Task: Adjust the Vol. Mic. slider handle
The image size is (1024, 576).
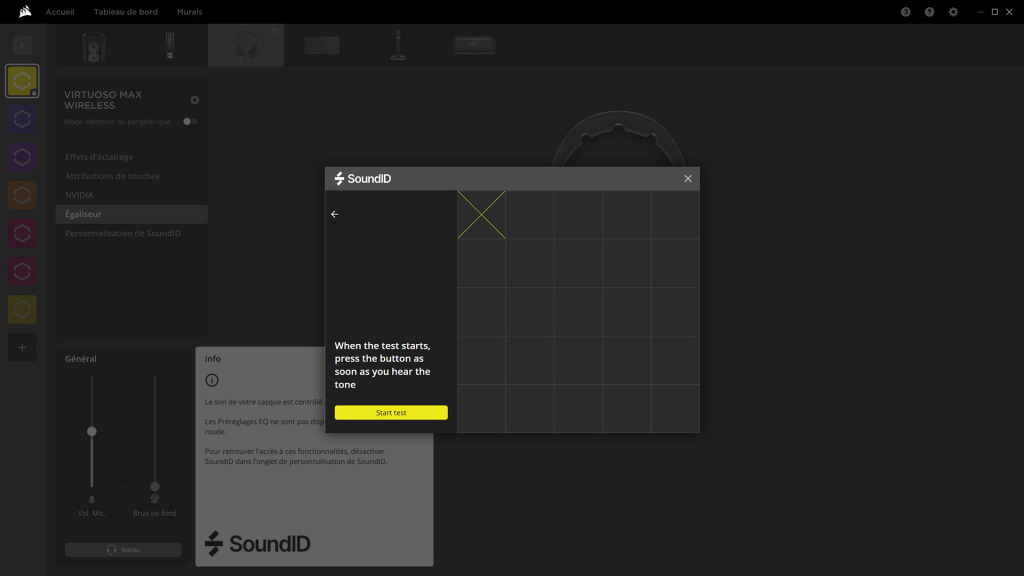Action: [91, 432]
